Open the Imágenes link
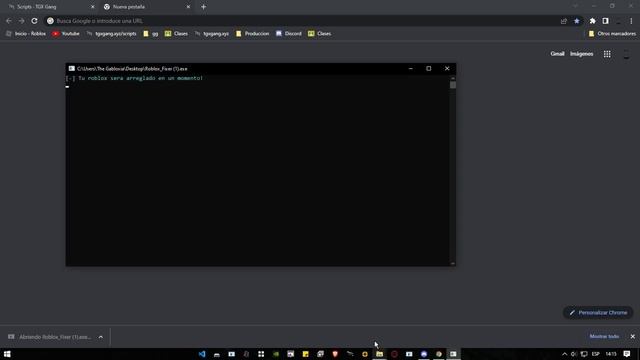Image resolution: width=640 pixels, height=360 pixels. (582, 54)
